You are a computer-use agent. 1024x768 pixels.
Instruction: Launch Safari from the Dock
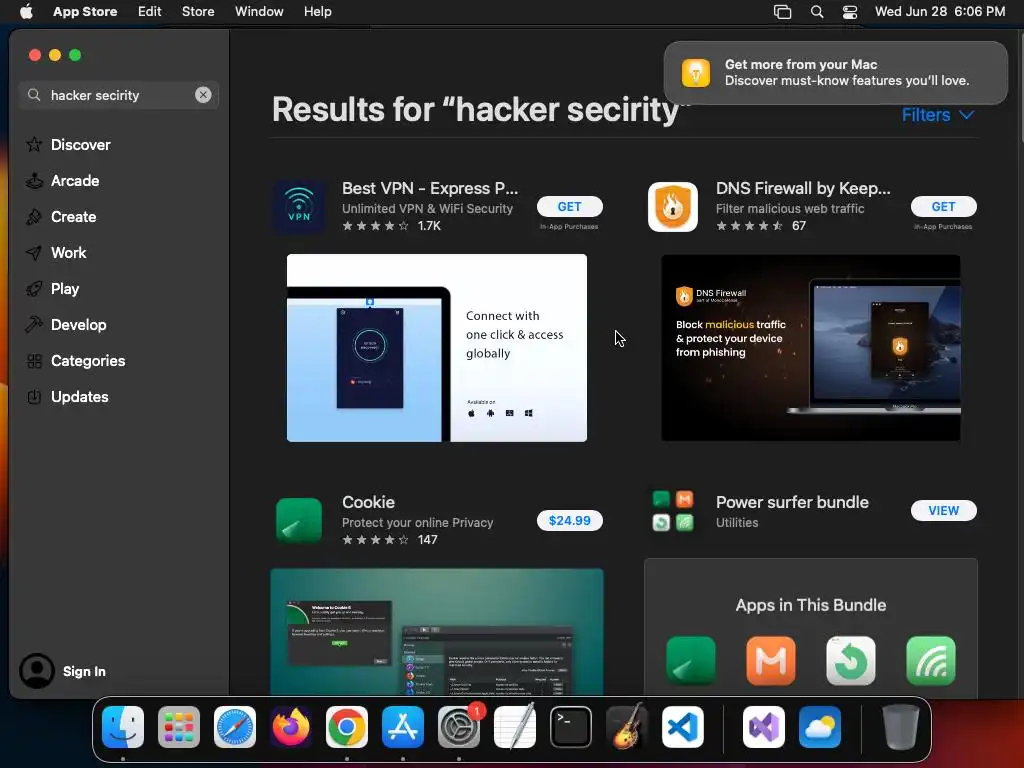click(235, 727)
